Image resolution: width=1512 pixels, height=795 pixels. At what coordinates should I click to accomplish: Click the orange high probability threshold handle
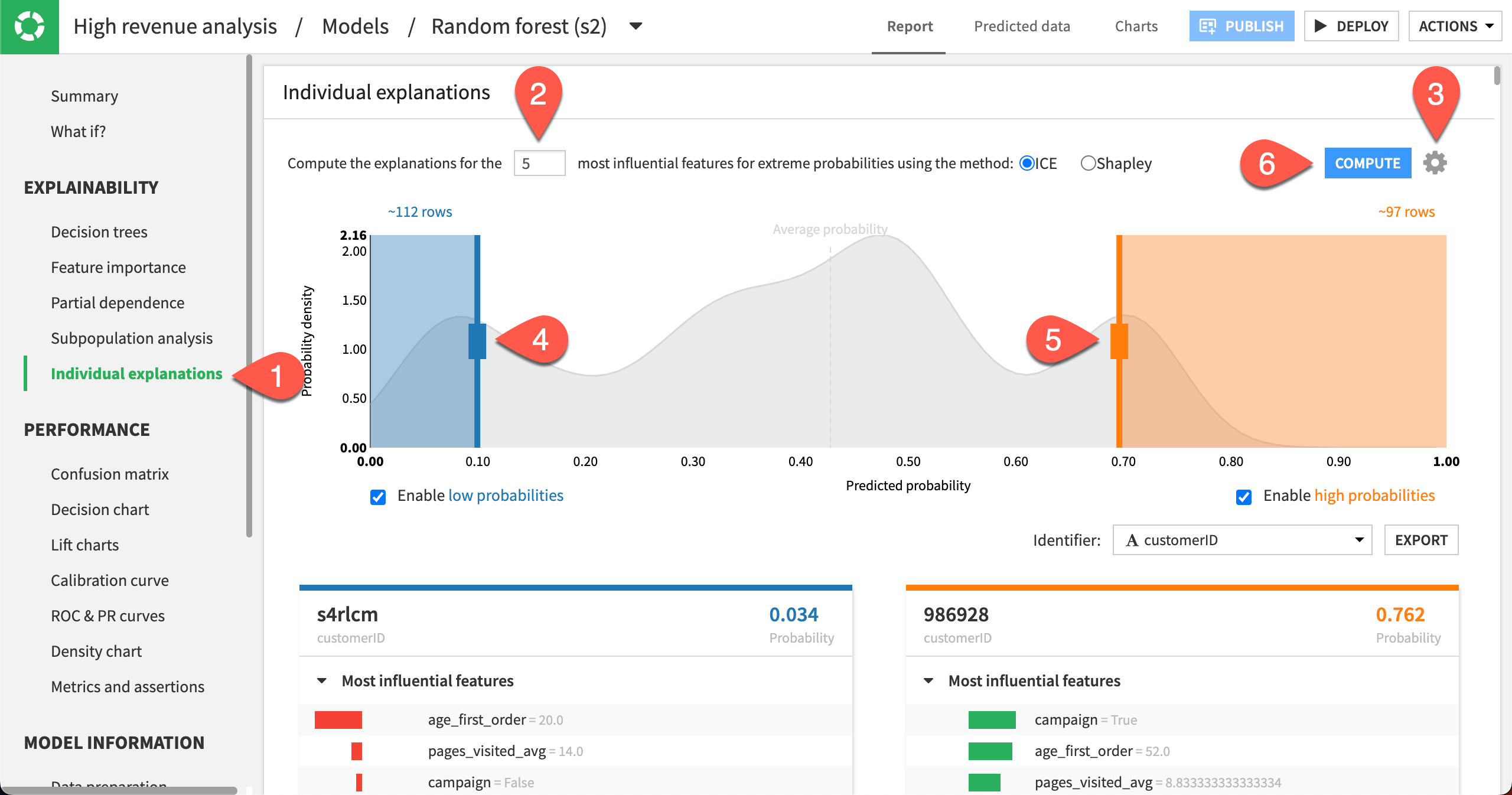(x=1119, y=341)
